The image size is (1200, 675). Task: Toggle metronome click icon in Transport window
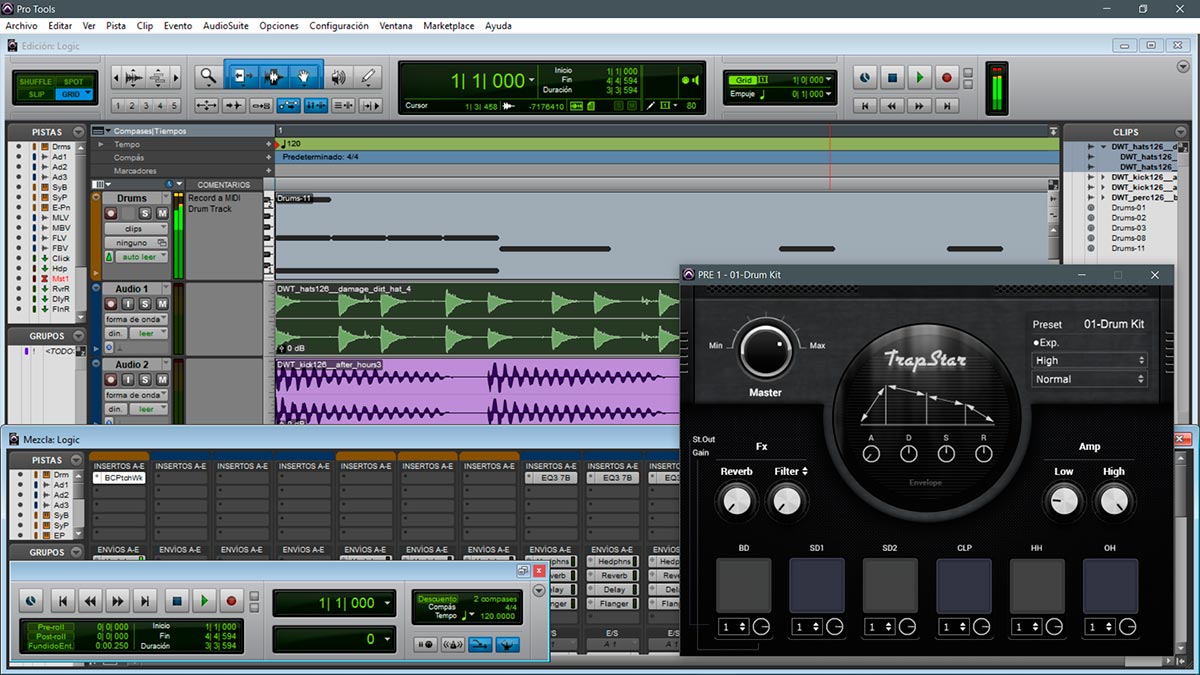pyautogui.click(x=453, y=644)
